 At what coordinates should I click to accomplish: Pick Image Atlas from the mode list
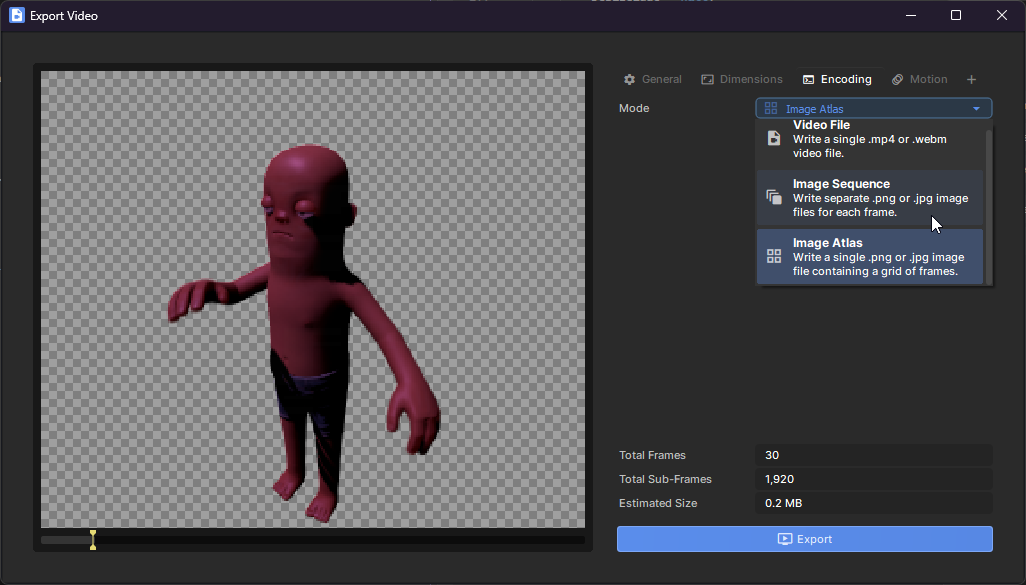point(869,256)
